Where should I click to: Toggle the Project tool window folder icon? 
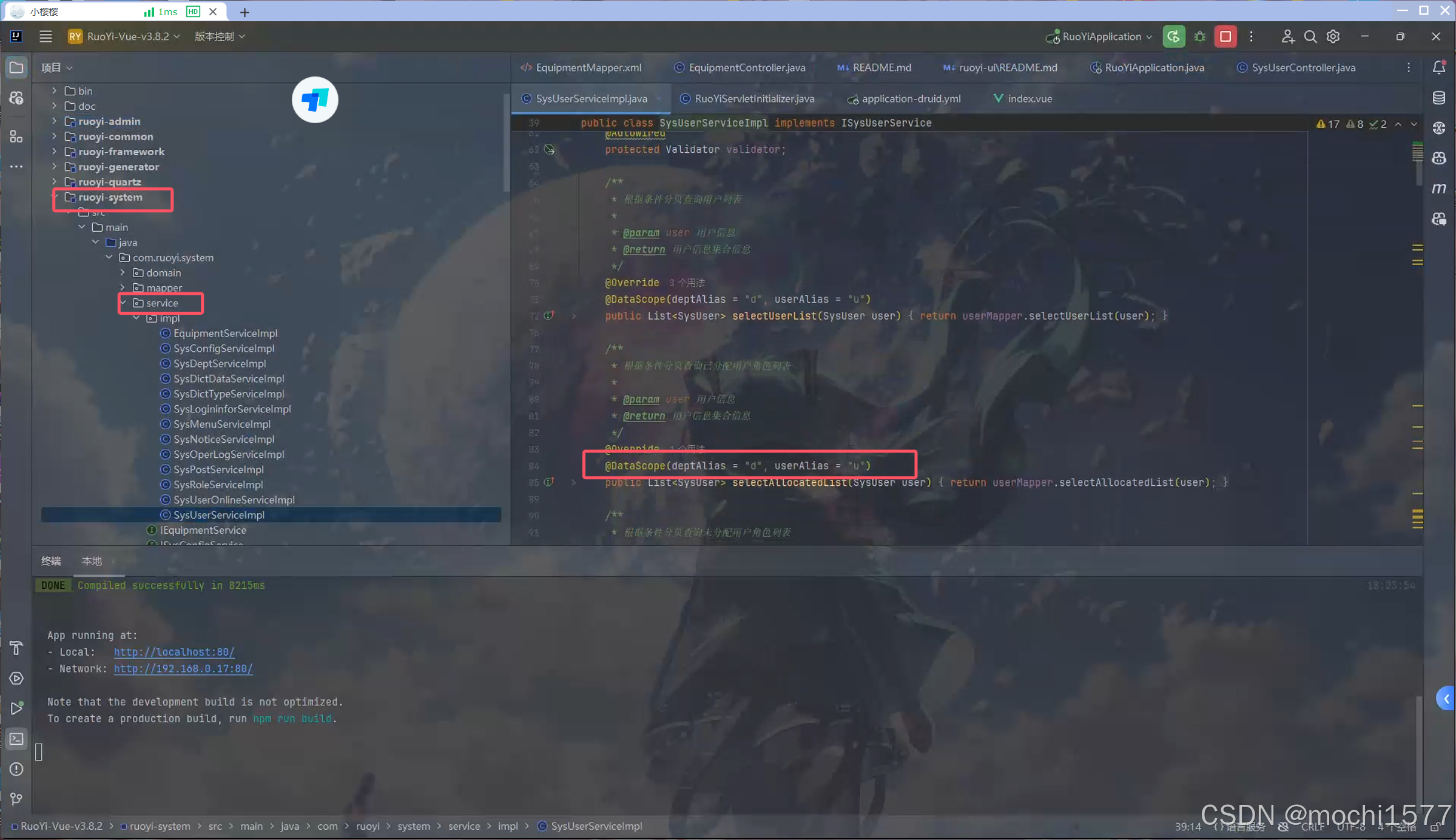(x=16, y=67)
